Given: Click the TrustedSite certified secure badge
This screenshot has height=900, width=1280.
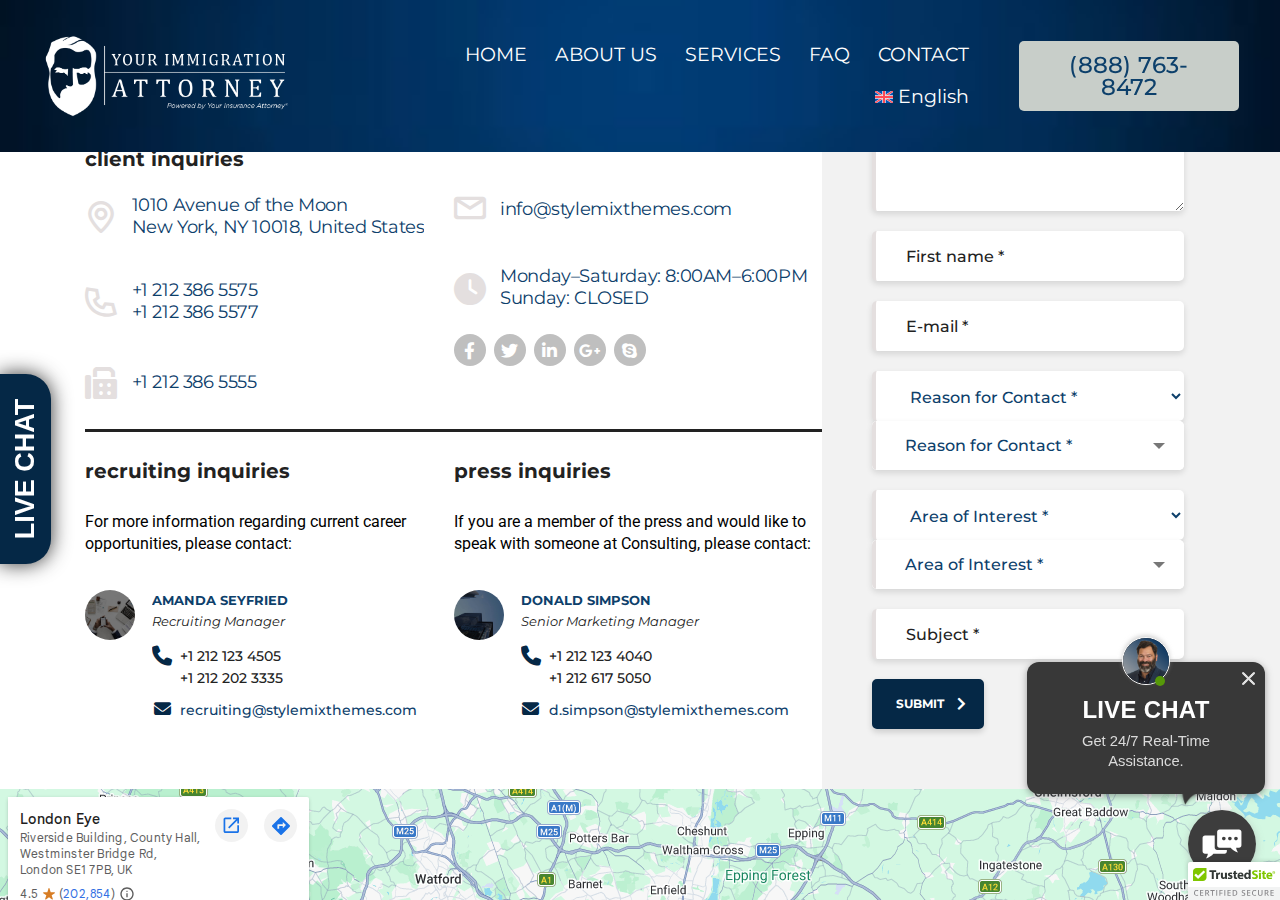Looking at the screenshot, I should pyautogui.click(x=1234, y=881).
